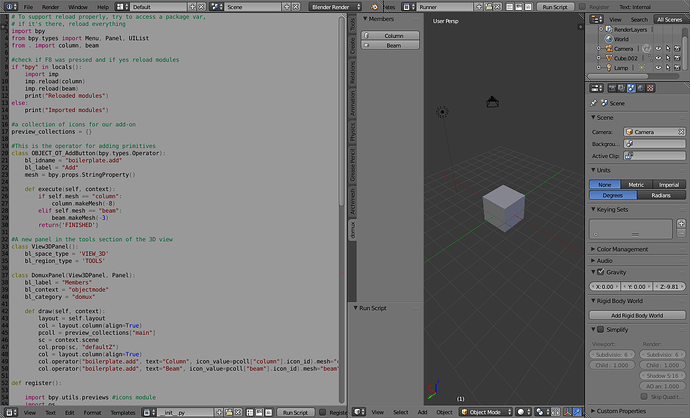
Task: Expand the Audio panel
Action: [593, 260]
